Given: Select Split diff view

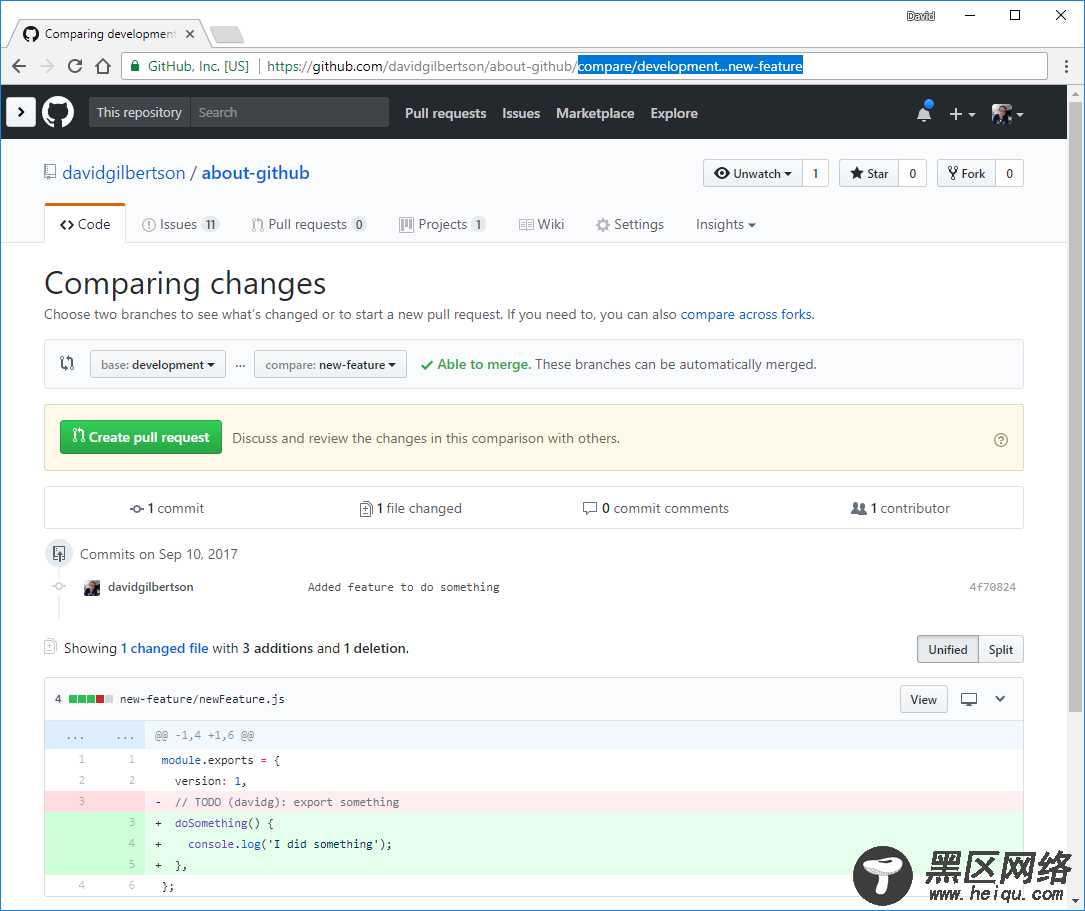Looking at the screenshot, I should (1001, 650).
